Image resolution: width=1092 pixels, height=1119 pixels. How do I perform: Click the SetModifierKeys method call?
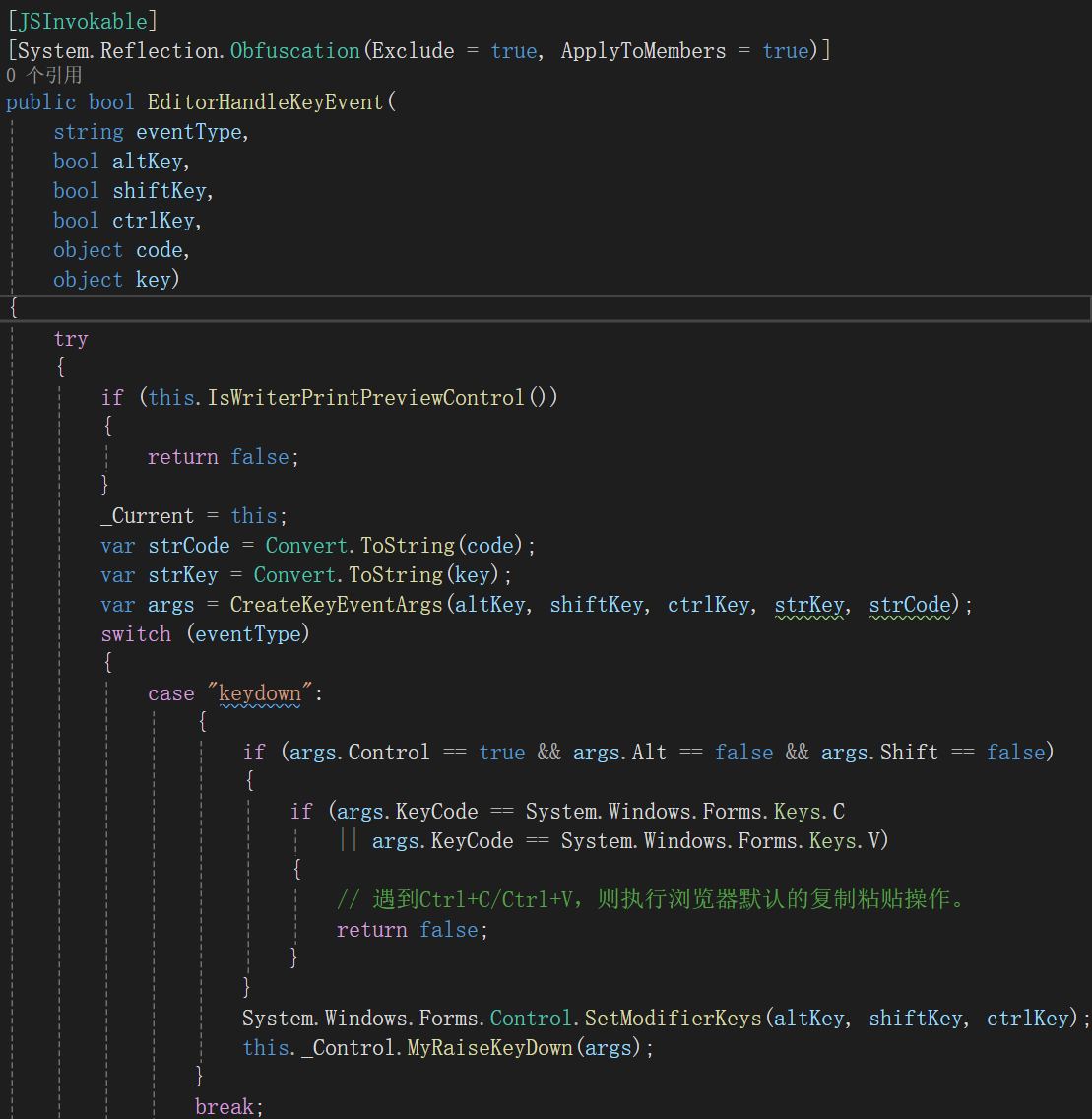(x=673, y=1019)
